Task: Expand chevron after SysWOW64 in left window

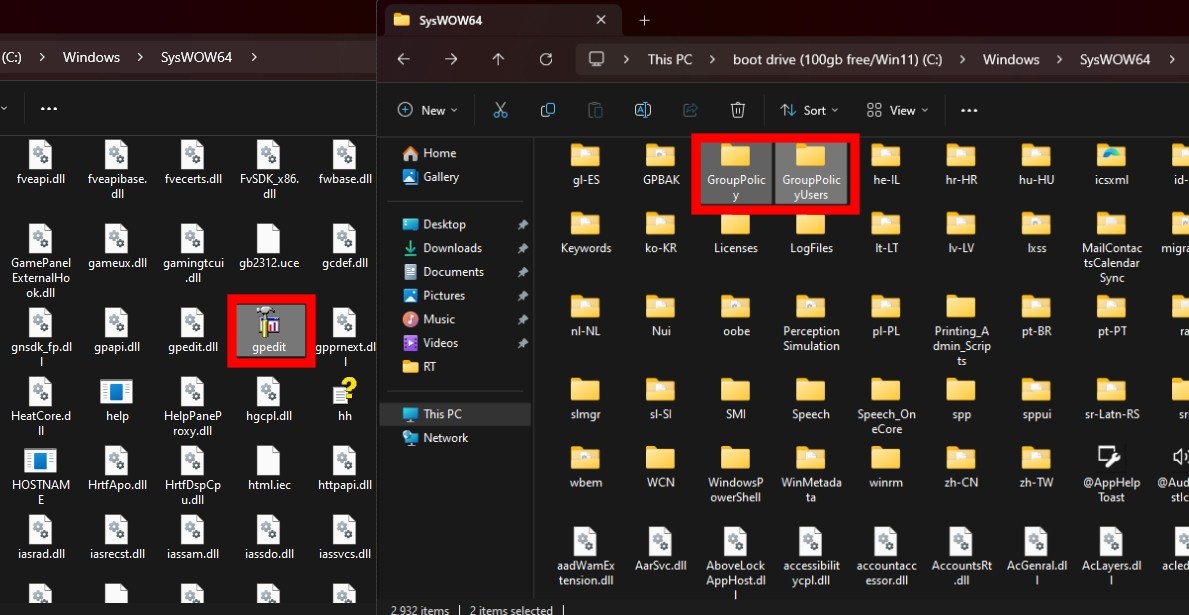Action: pyautogui.click(x=253, y=57)
